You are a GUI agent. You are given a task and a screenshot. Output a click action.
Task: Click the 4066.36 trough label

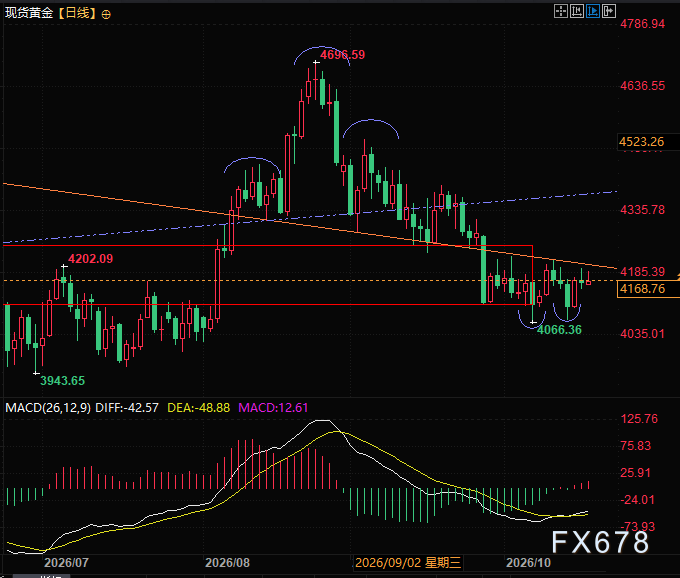click(559, 330)
